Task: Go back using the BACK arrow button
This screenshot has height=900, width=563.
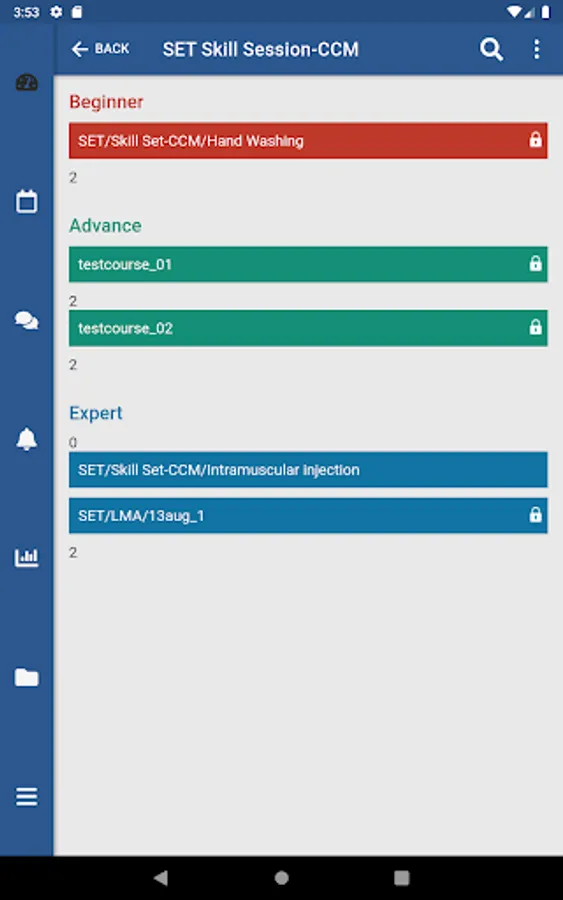Action: 100,49
